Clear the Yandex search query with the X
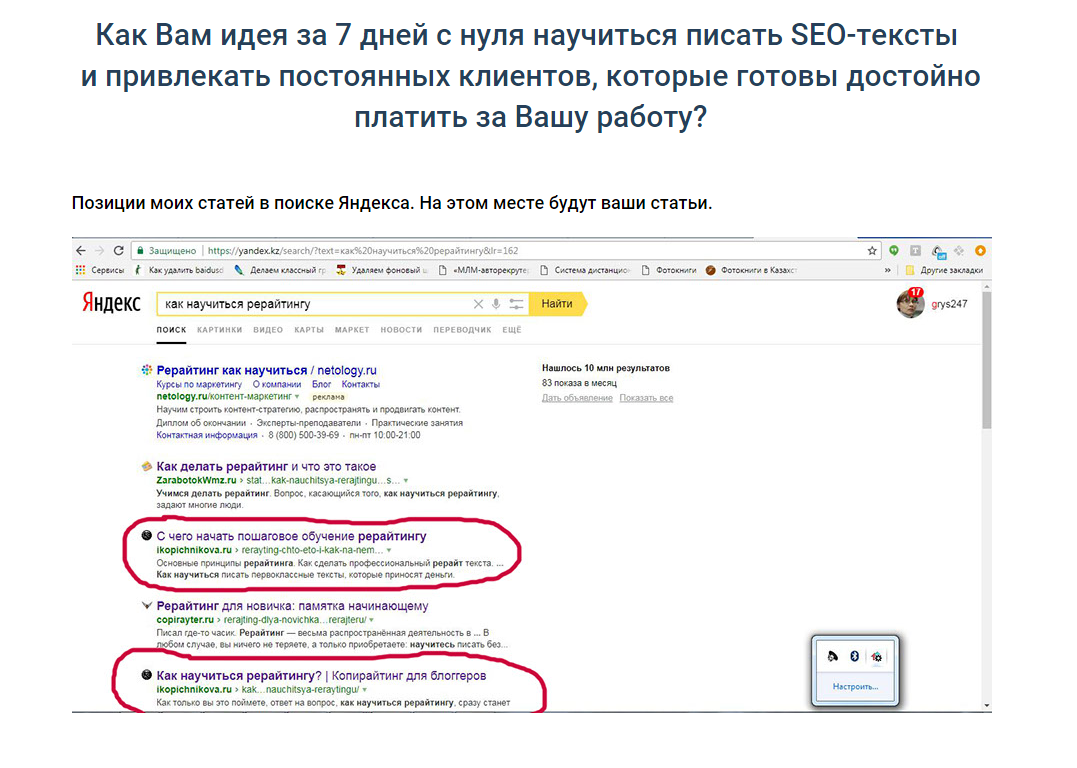The height and width of the screenshot is (768, 1077). [478, 304]
